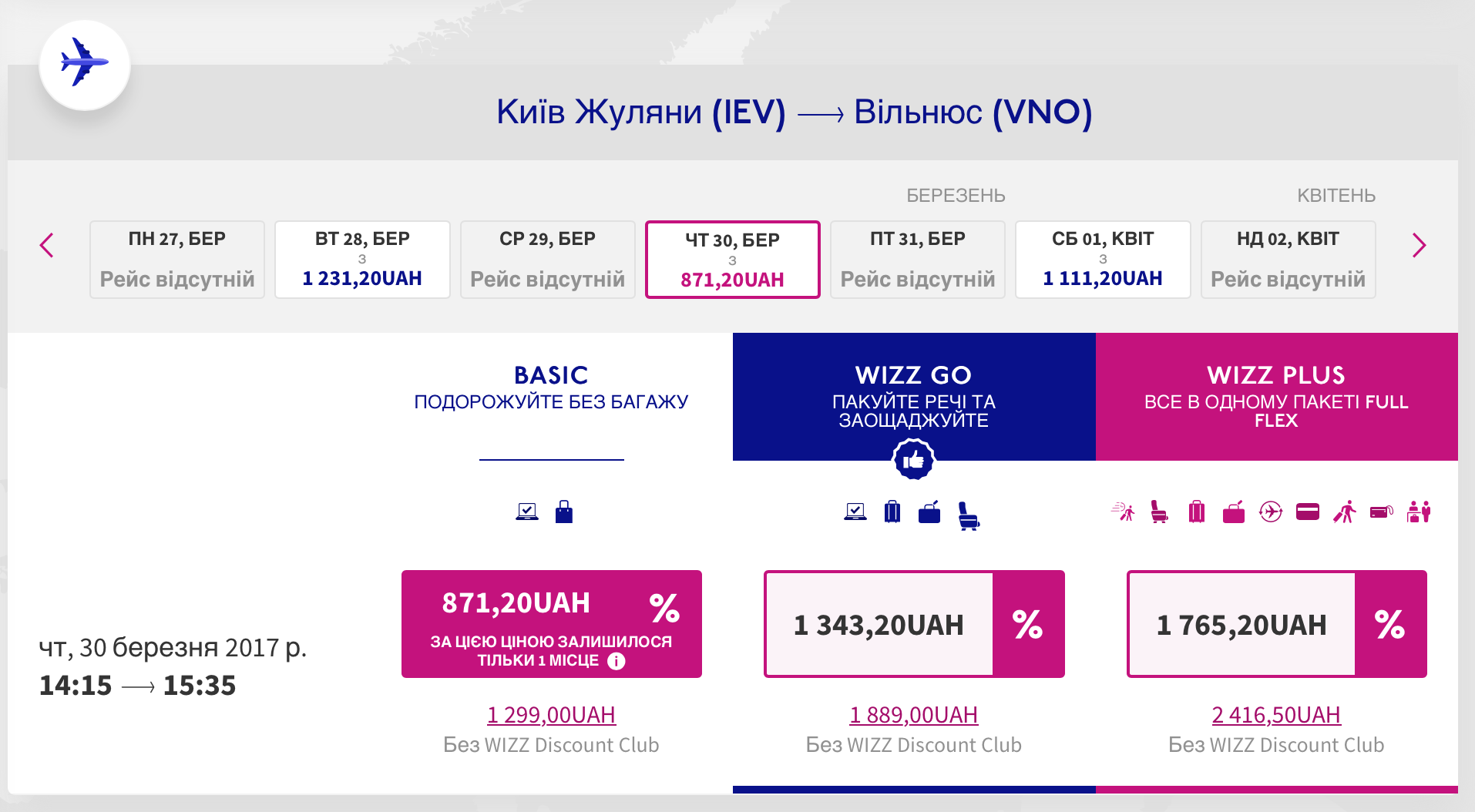
Task: Click BASIC online check-in laptop icon
Action: [527, 512]
